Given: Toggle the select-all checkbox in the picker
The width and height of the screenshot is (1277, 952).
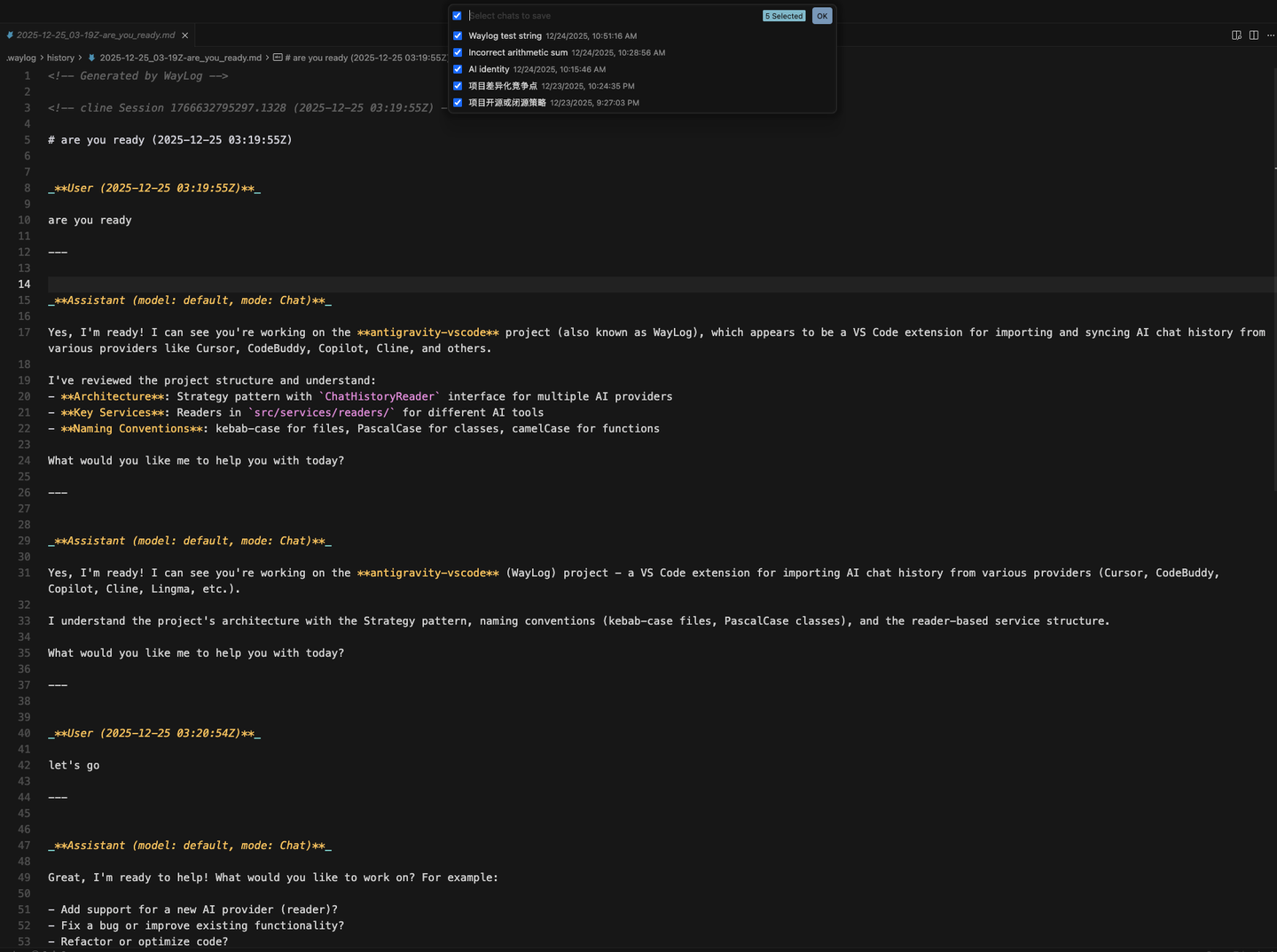Looking at the screenshot, I should coord(458,15).
